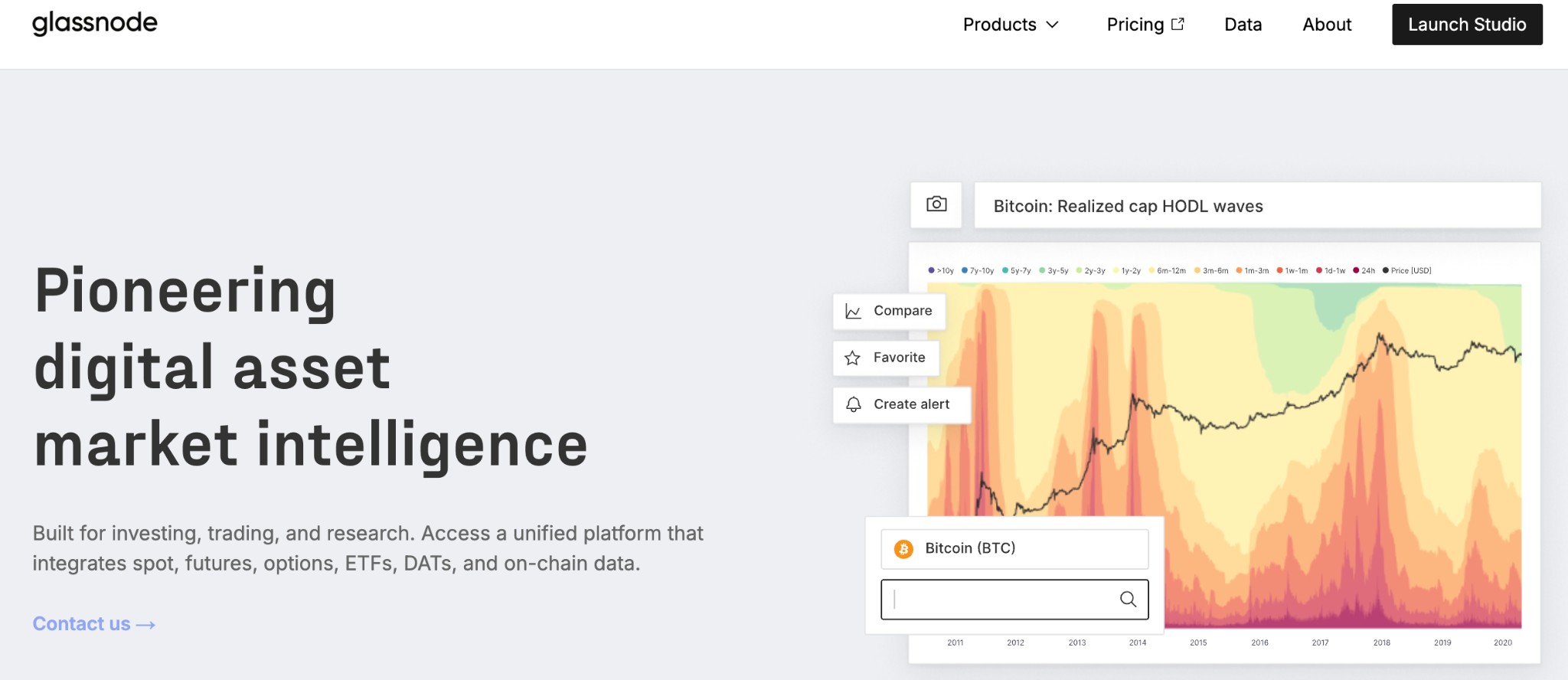The width and height of the screenshot is (1568, 680).
Task: Toggle the 5y-7y legend swatch
Action: (x=1005, y=270)
